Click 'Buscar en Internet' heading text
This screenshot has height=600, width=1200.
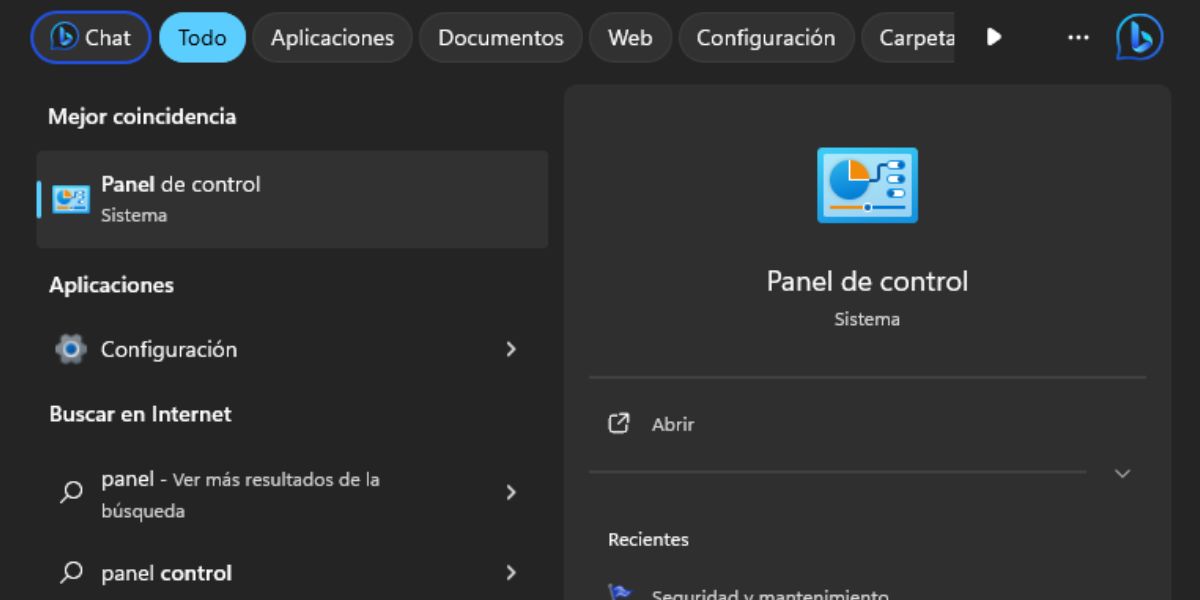[140, 414]
